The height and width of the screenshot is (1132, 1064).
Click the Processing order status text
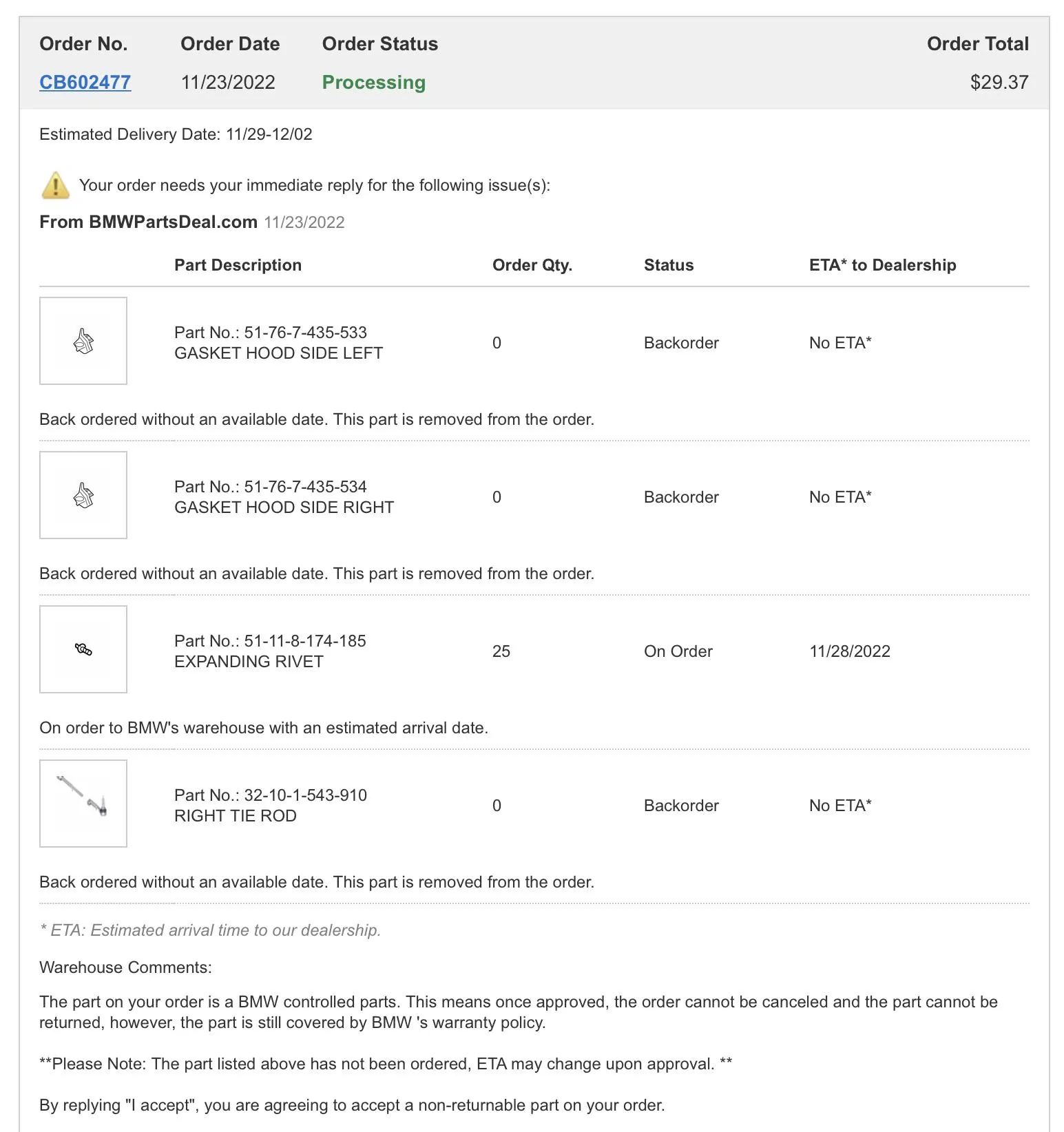point(374,83)
